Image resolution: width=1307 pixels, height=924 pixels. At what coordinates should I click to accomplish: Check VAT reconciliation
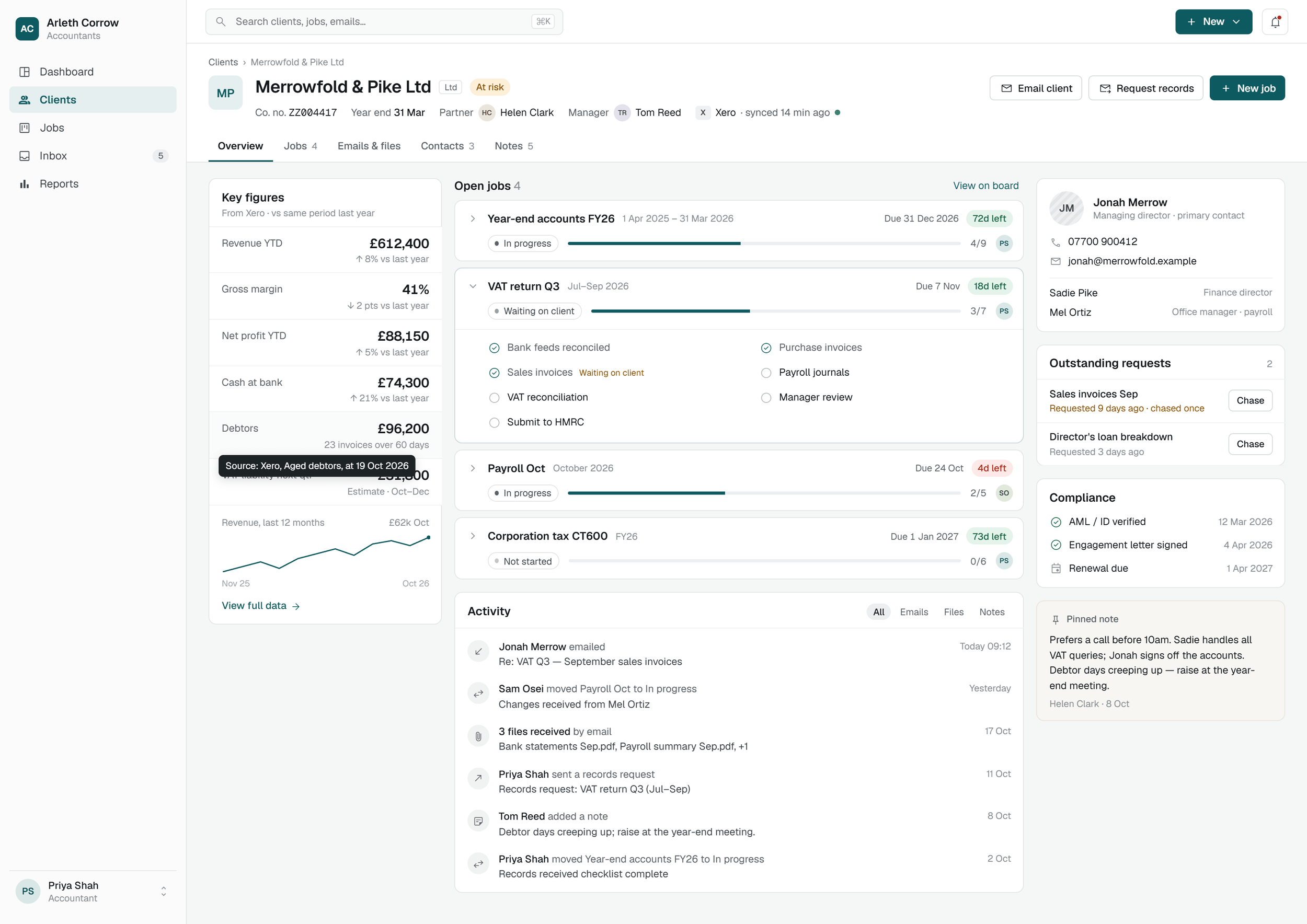[x=494, y=398]
